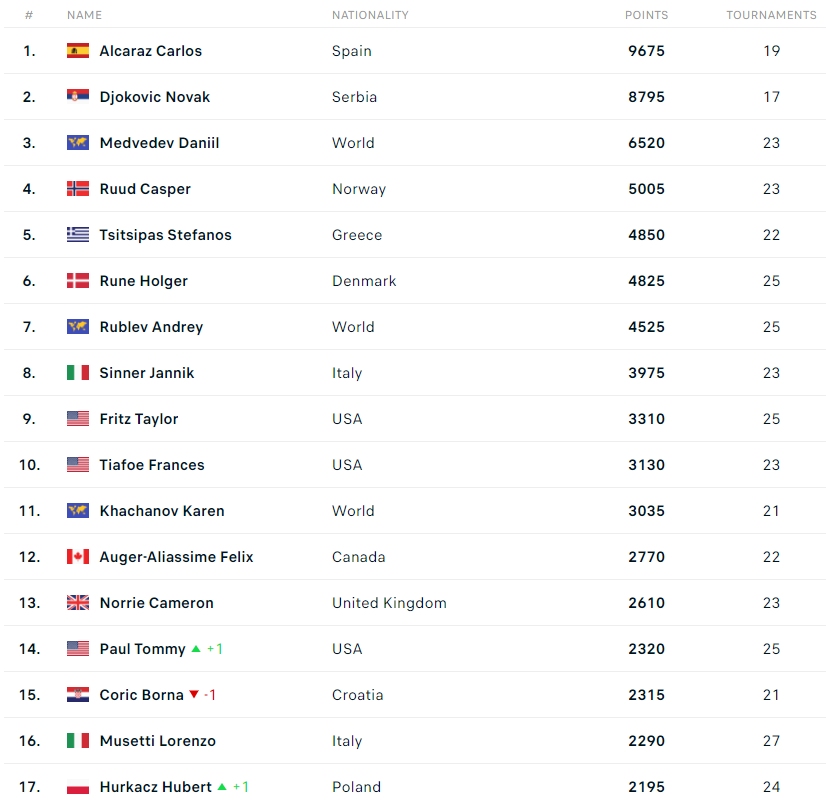Click the Greece flag beside Tsitsipas Stefanos
This screenshot has width=826, height=807.
click(78, 234)
